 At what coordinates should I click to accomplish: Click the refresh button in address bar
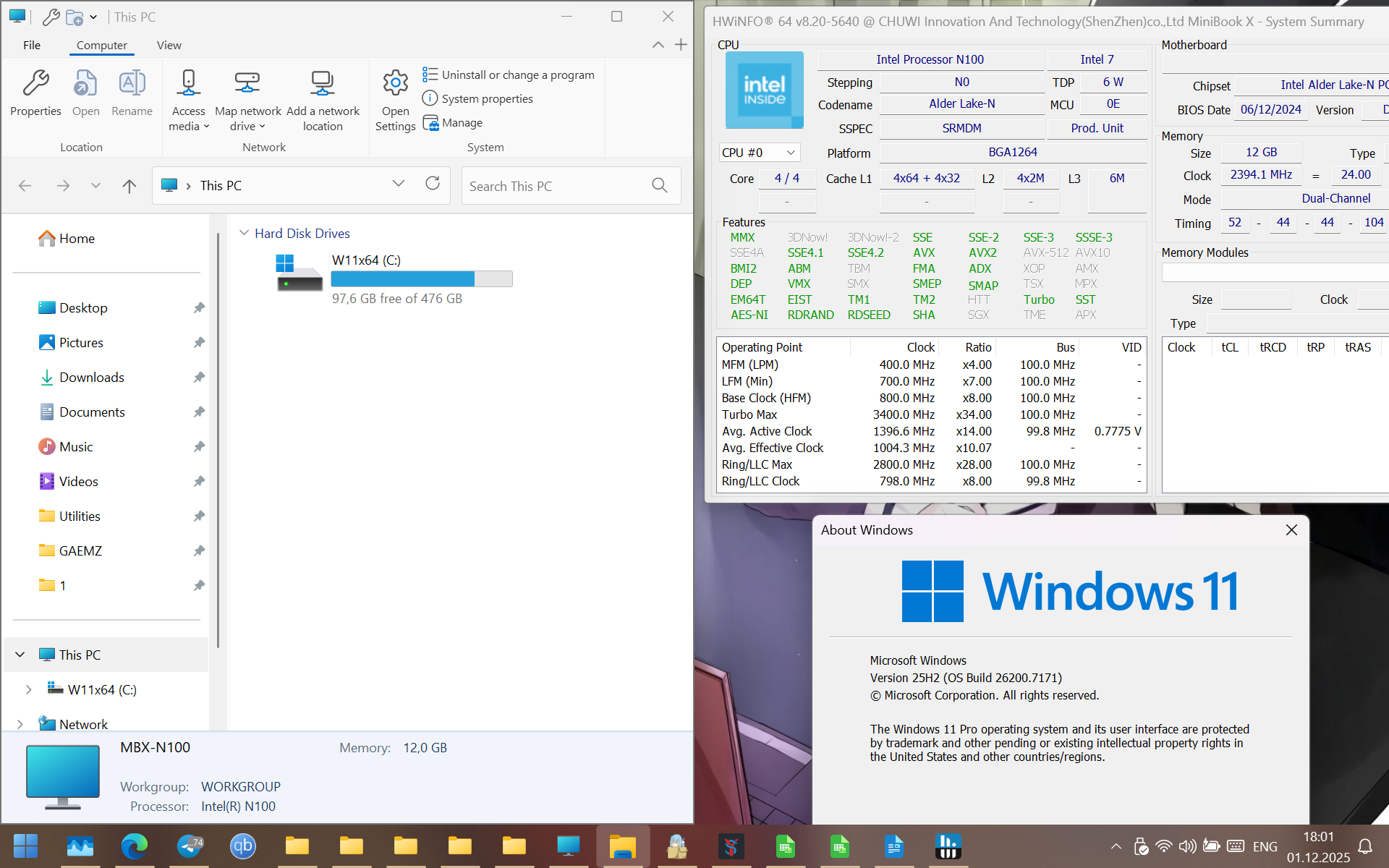433,184
